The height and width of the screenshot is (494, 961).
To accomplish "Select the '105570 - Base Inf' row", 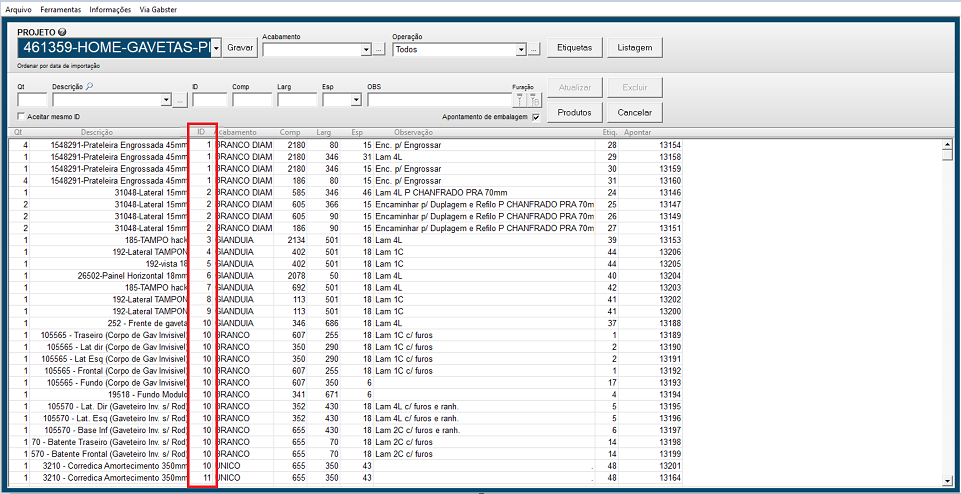I will [x=346, y=430].
